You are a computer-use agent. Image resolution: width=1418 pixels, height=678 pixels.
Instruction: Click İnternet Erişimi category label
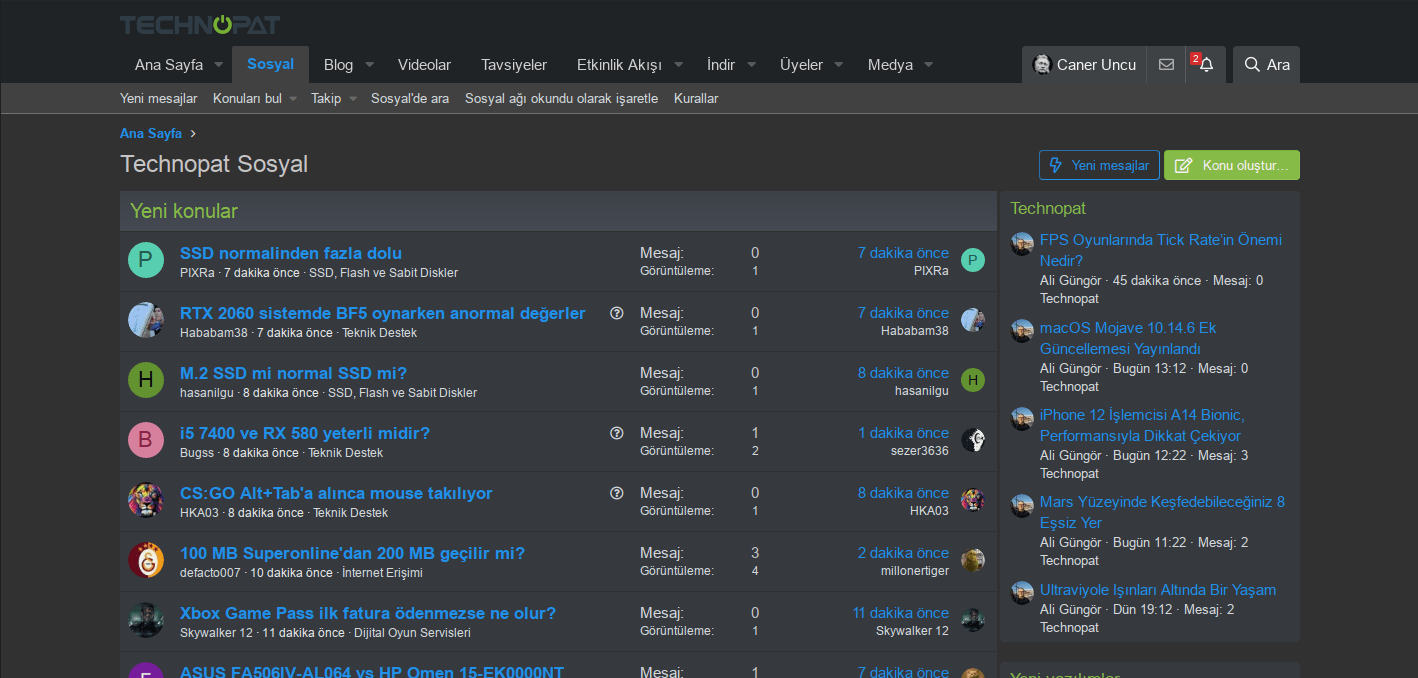(382, 573)
